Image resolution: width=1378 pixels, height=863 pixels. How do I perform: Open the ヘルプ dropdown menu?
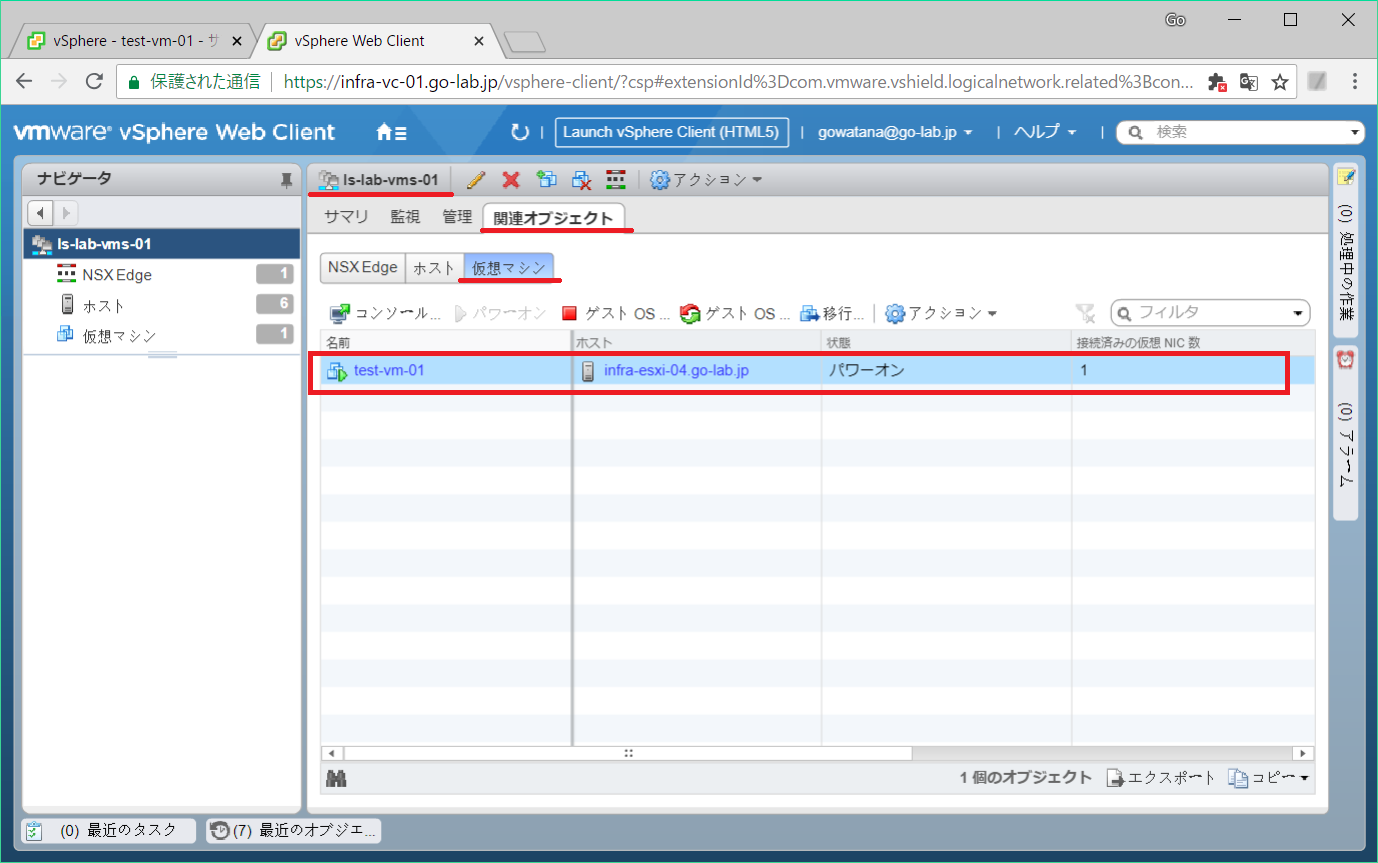coord(1045,132)
